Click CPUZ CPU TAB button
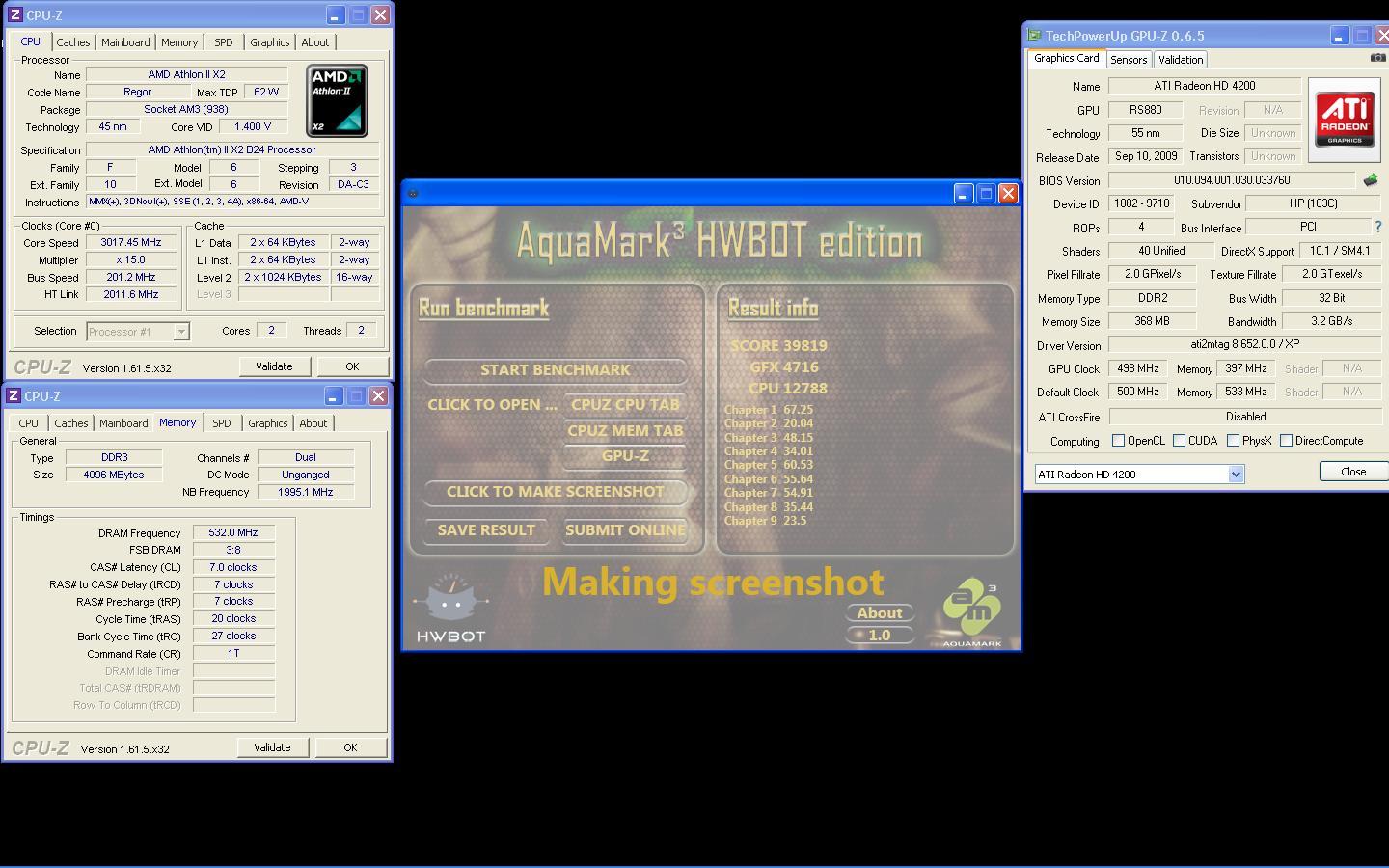Screen dimensions: 1389x868 click(625, 405)
